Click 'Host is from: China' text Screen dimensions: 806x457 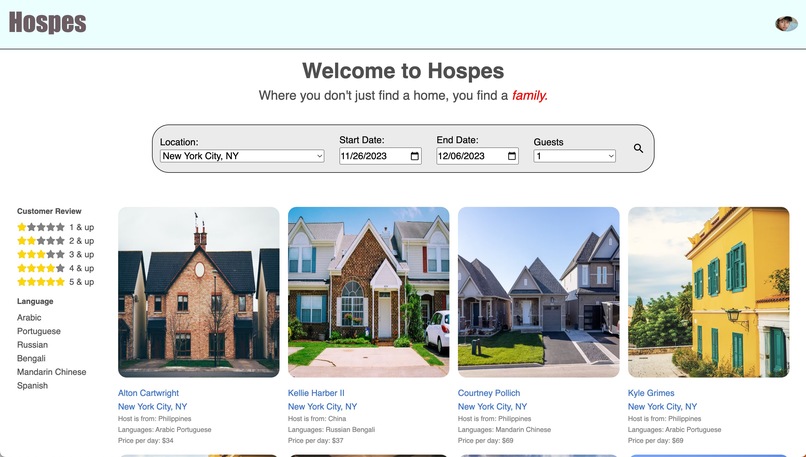point(317,419)
